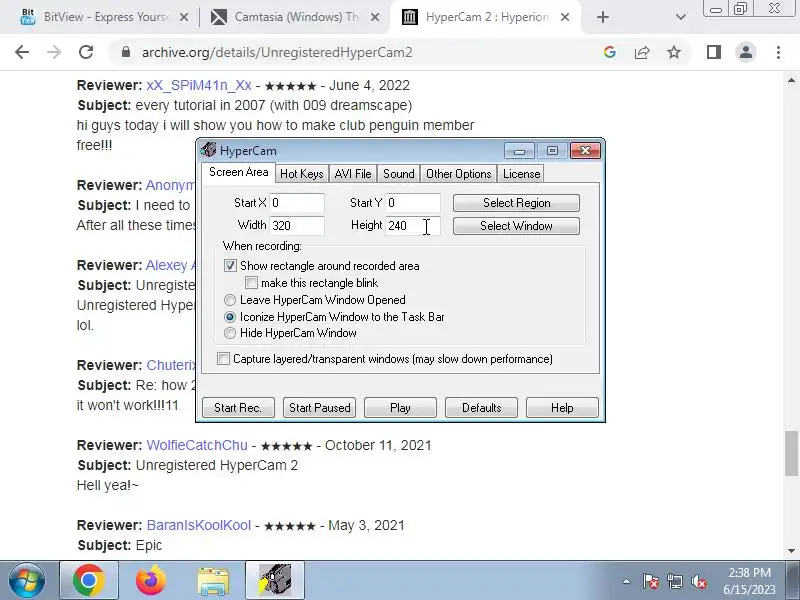Switch to the Screen Area tab
This screenshot has width=800, height=600.
tap(238, 172)
